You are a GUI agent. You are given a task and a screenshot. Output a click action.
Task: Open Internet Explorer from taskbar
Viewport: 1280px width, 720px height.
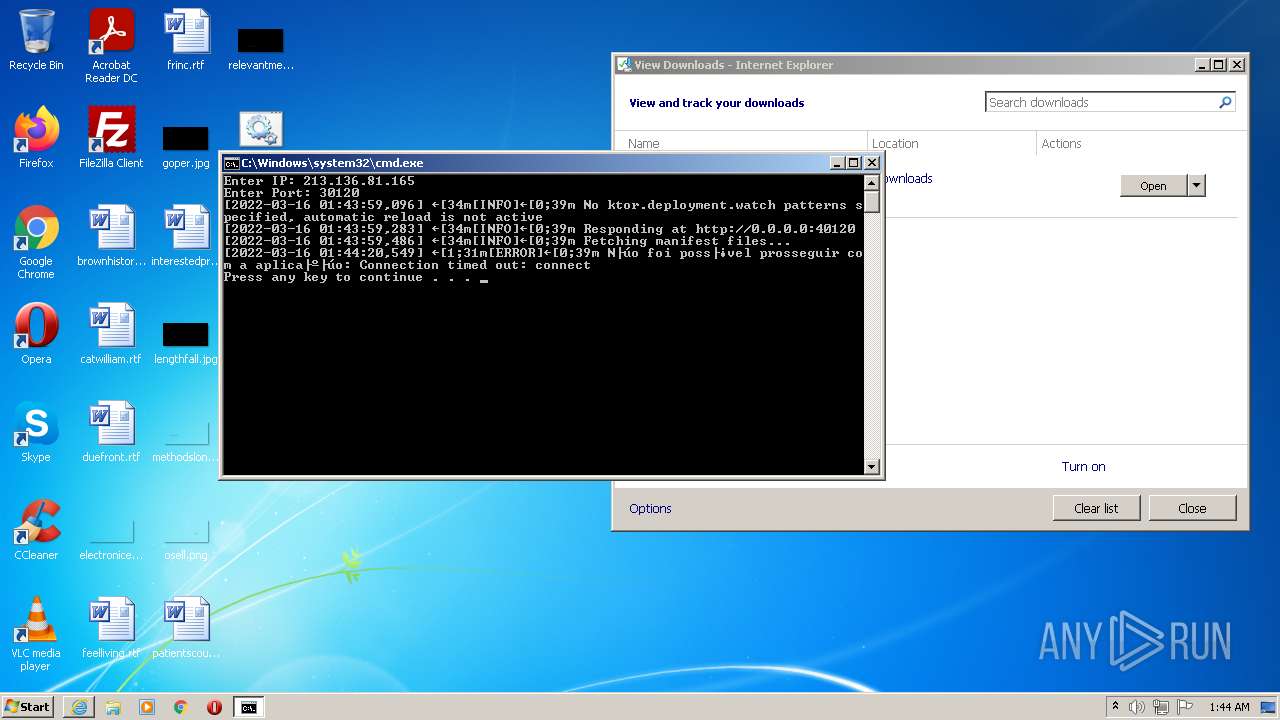79,707
